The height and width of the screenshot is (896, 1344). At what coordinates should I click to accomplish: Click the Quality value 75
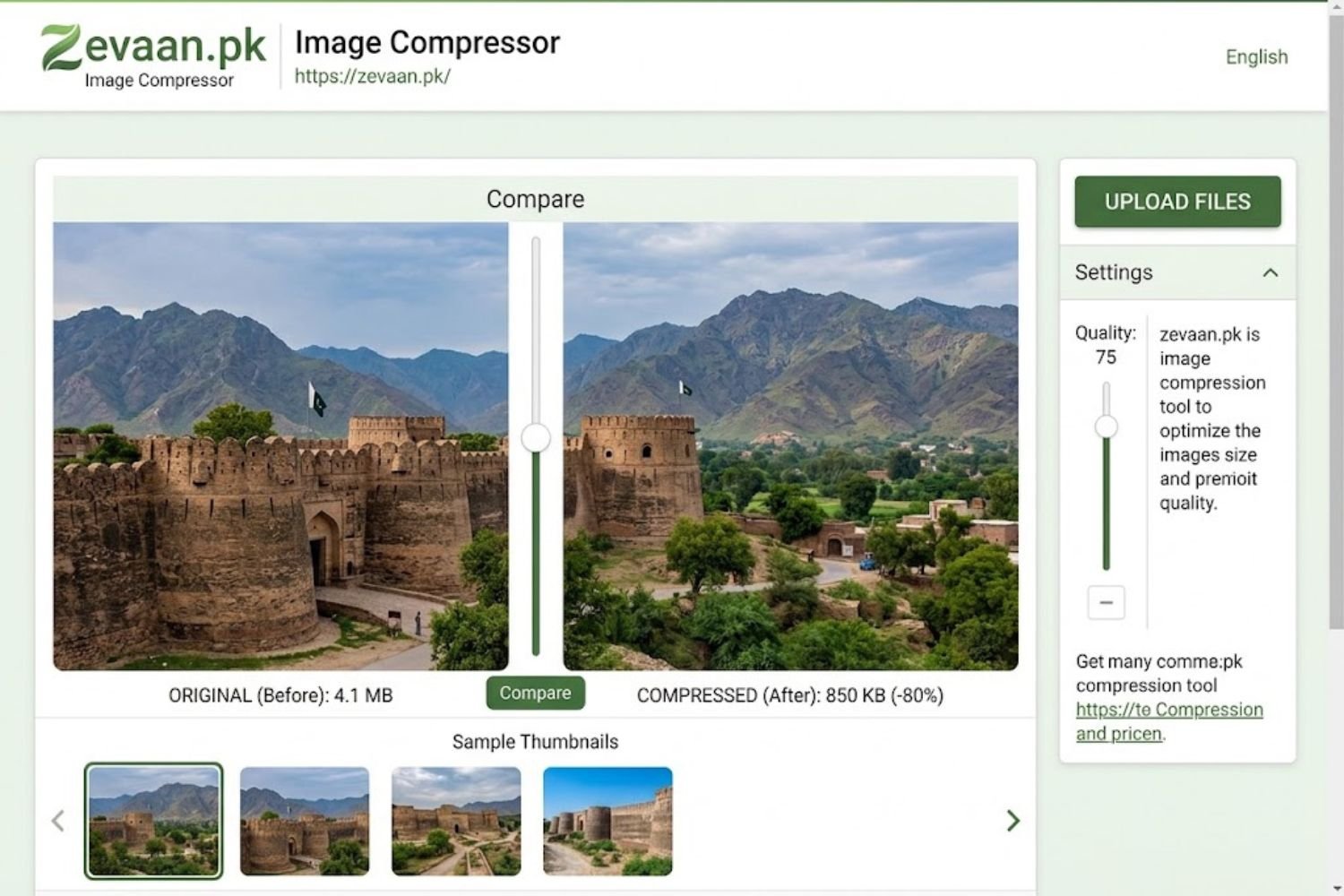tap(1106, 358)
